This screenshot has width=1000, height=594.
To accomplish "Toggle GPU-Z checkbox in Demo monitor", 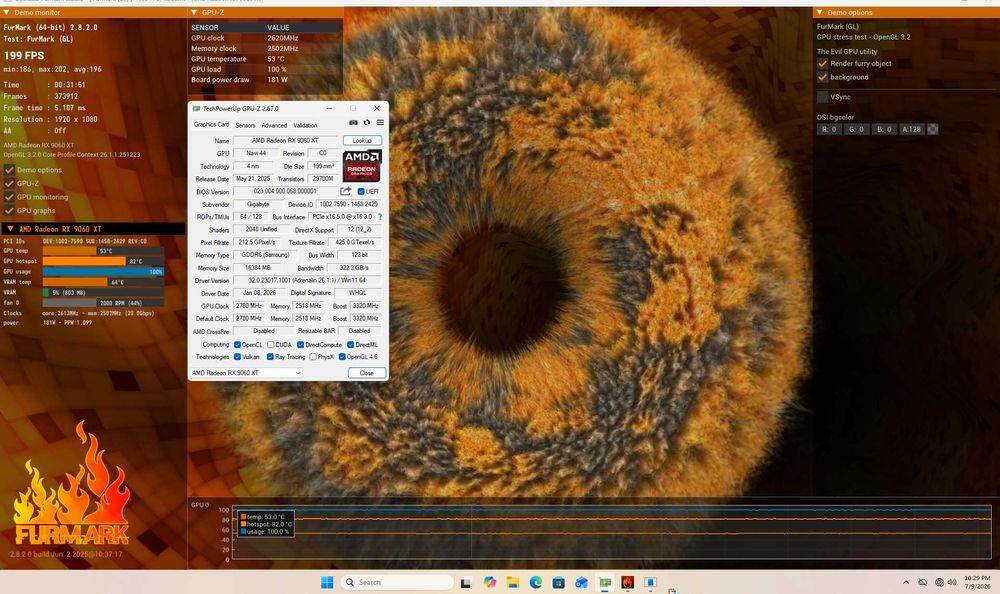I will pos(9,183).
